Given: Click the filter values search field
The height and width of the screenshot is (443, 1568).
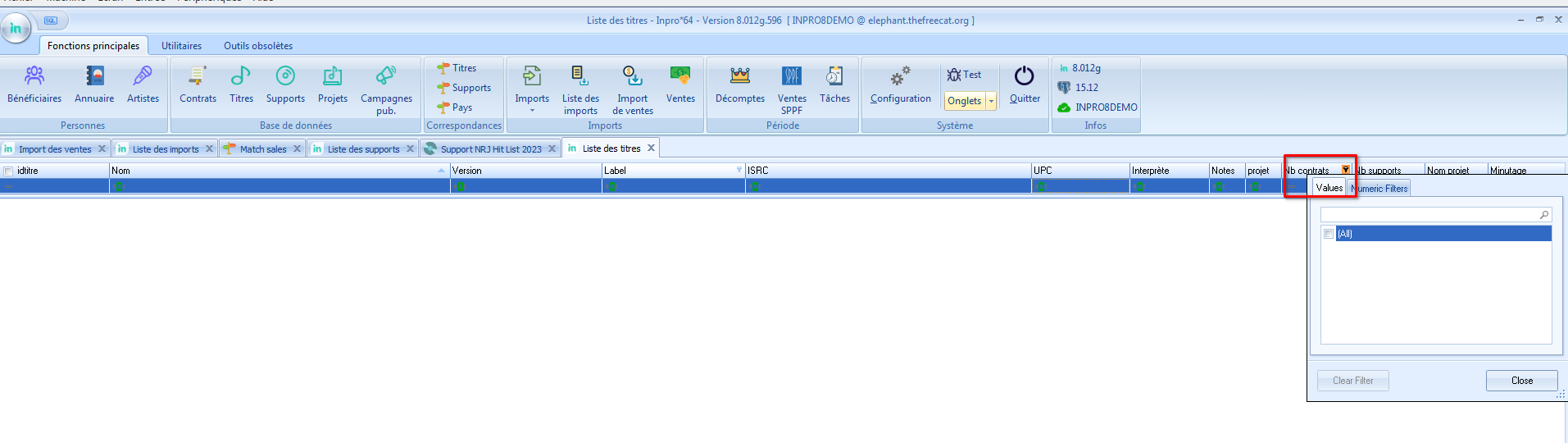Looking at the screenshot, I should coord(1430,215).
